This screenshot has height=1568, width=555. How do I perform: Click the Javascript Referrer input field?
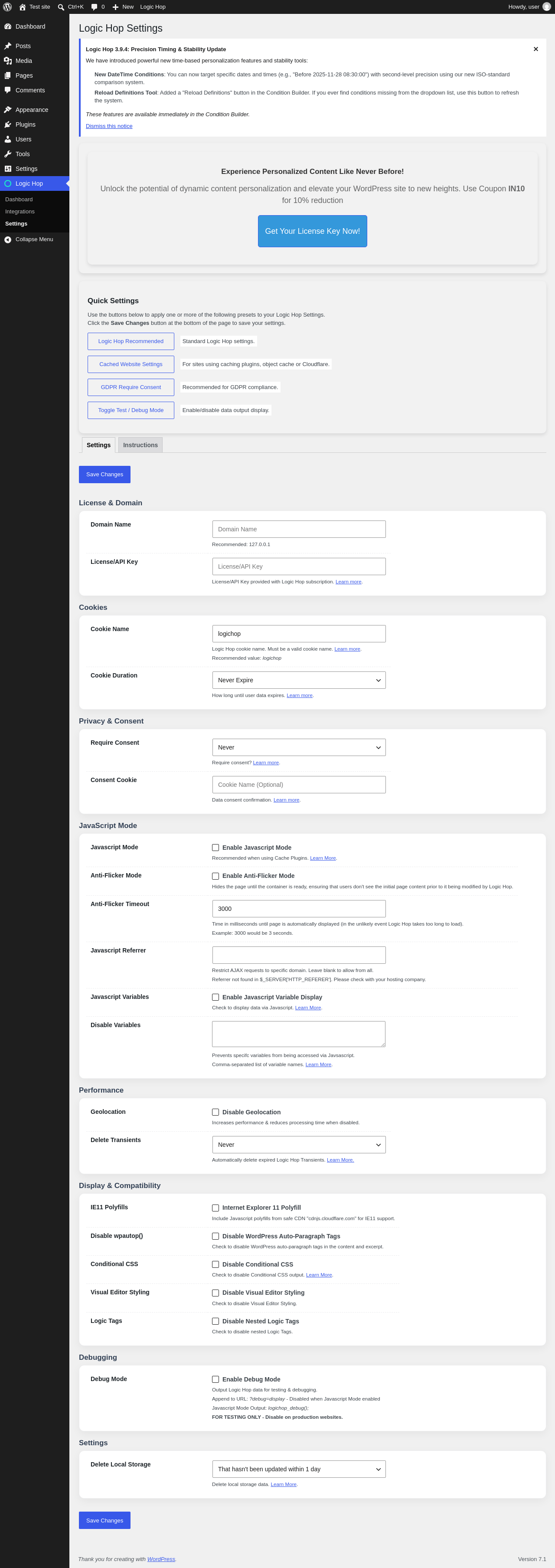tap(299, 955)
